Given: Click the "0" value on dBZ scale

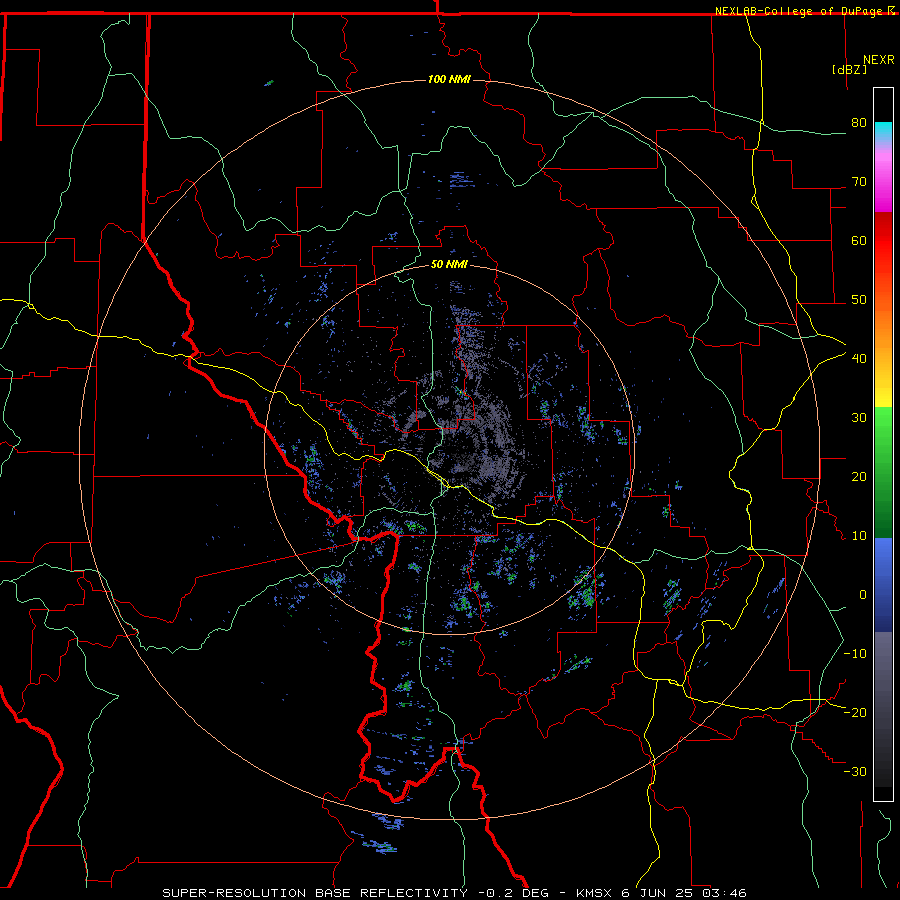Looking at the screenshot, I should 863,595.
